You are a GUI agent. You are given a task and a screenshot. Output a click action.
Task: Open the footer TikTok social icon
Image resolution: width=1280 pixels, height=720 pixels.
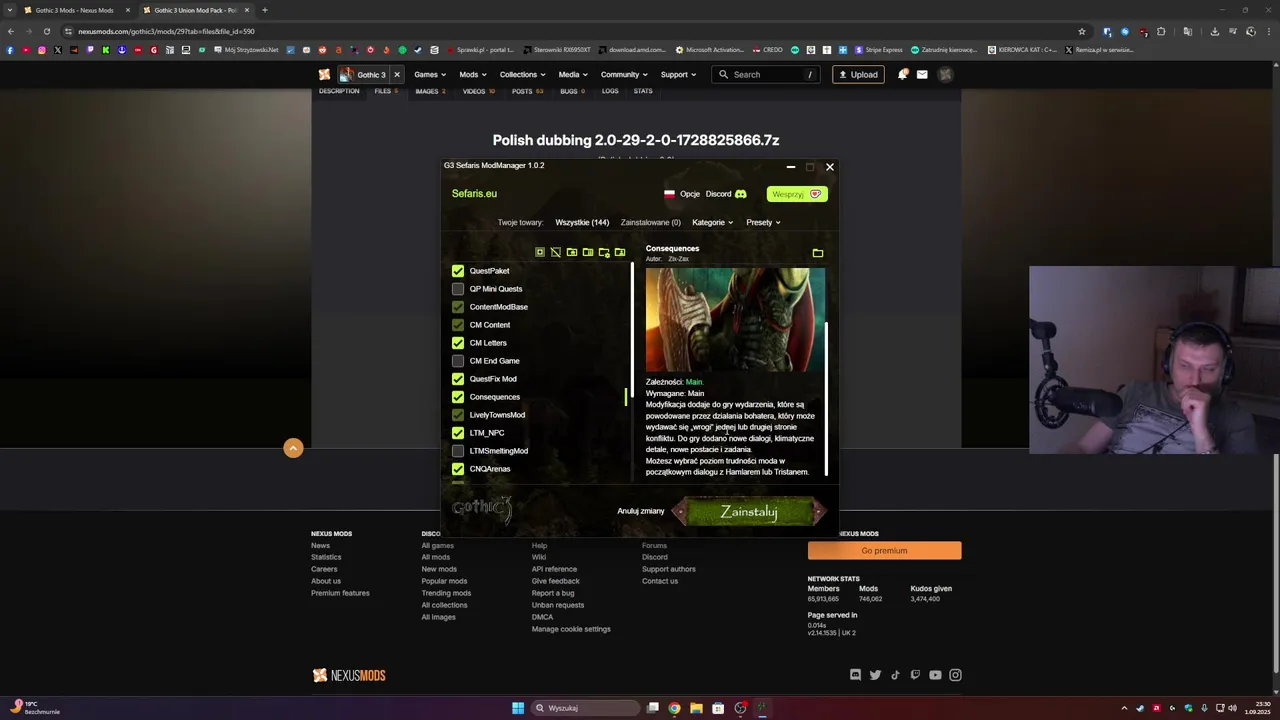[x=895, y=675]
